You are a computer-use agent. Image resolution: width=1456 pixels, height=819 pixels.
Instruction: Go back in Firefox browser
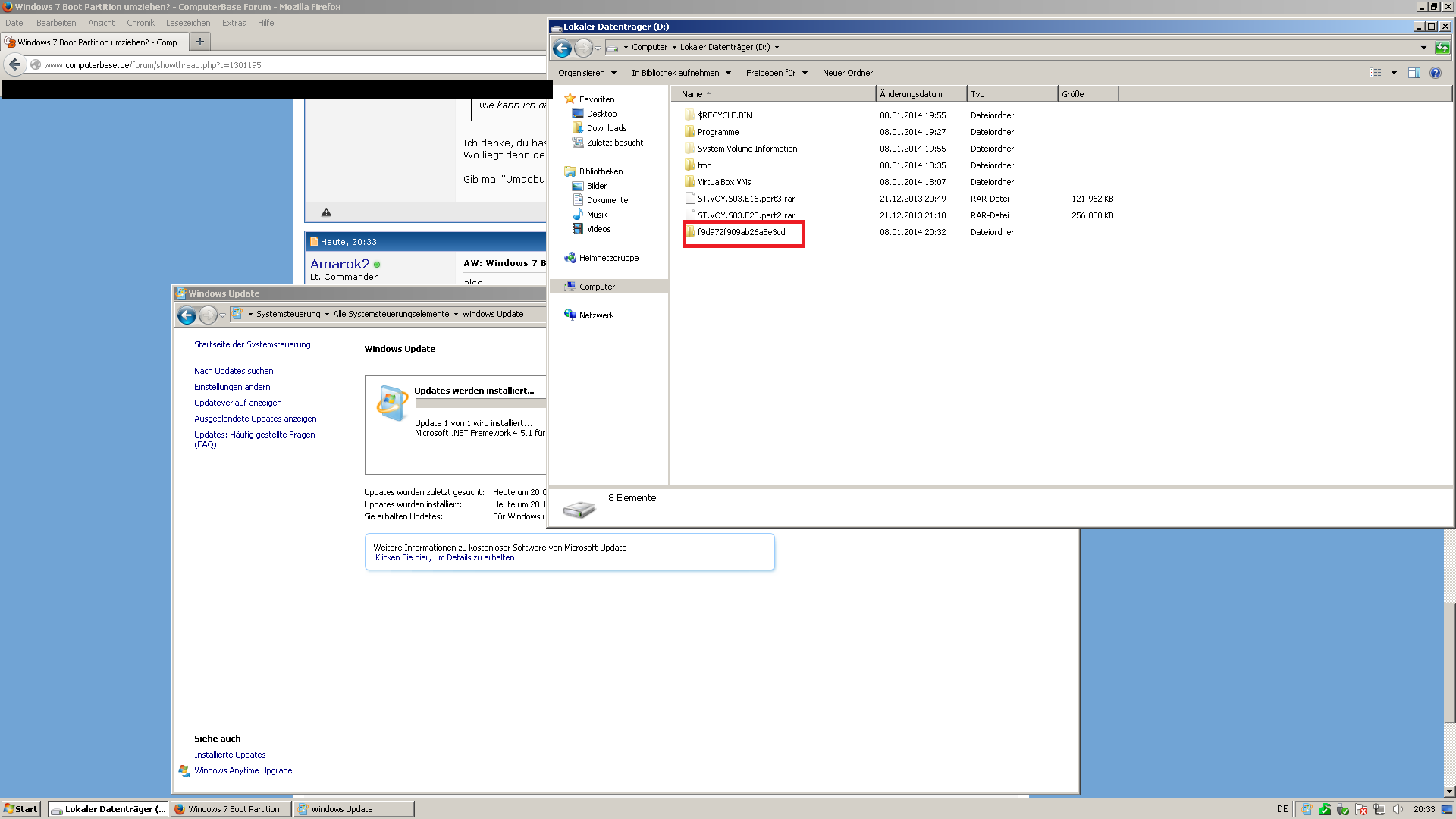coord(14,64)
